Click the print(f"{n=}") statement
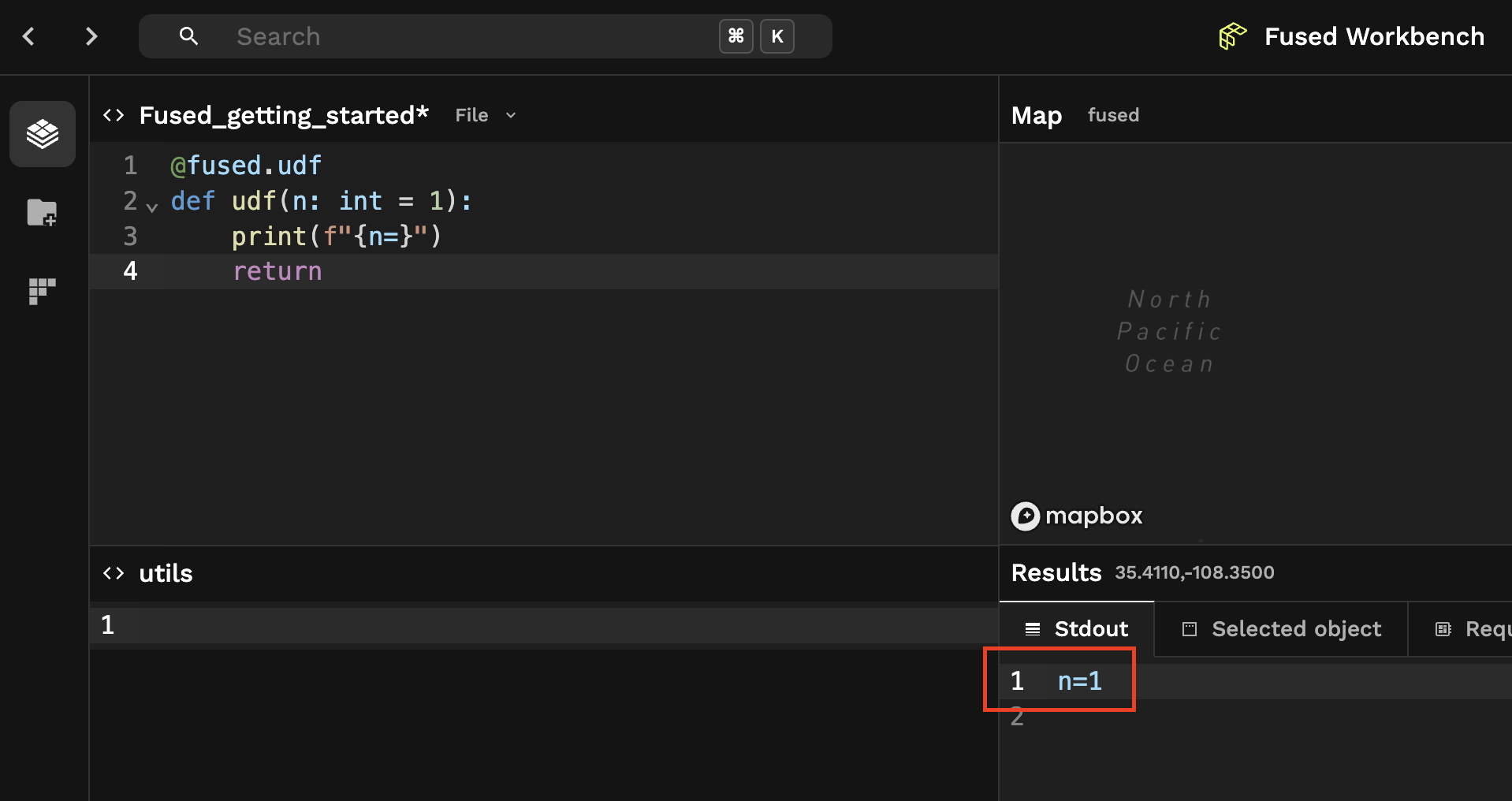Viewport: 1512px width, 801px height. point(337,237)
